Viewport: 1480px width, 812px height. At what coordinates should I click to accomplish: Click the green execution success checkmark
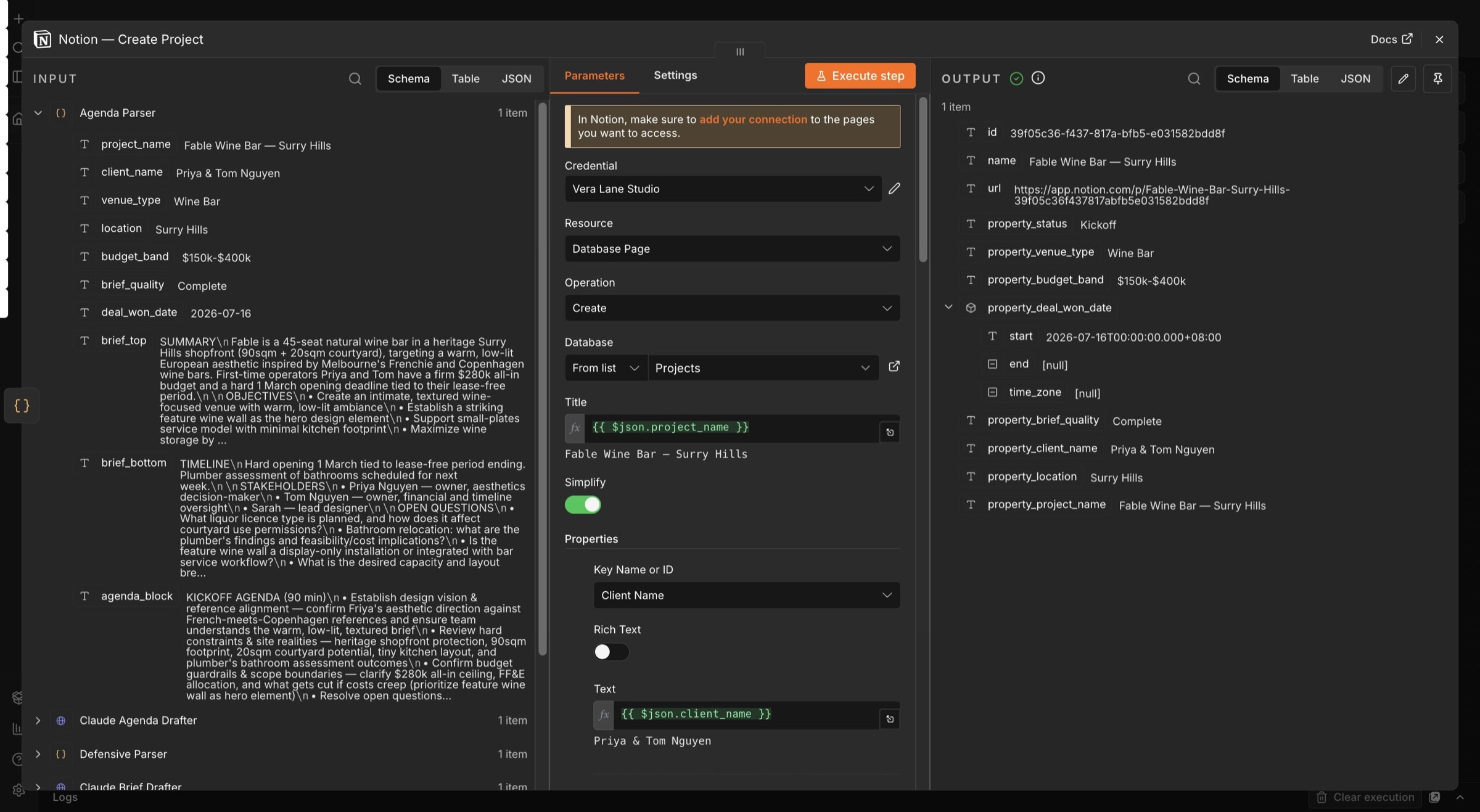click(1016, 78)
